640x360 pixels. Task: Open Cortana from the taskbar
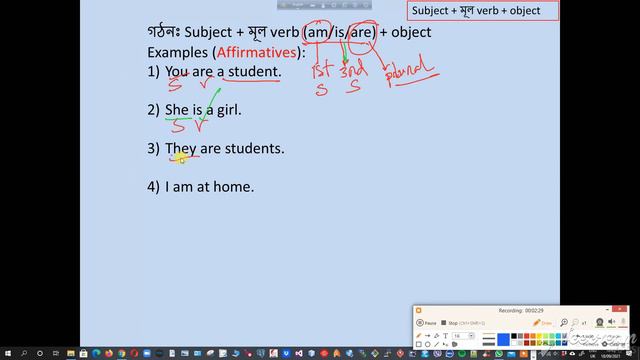(40, 353)
